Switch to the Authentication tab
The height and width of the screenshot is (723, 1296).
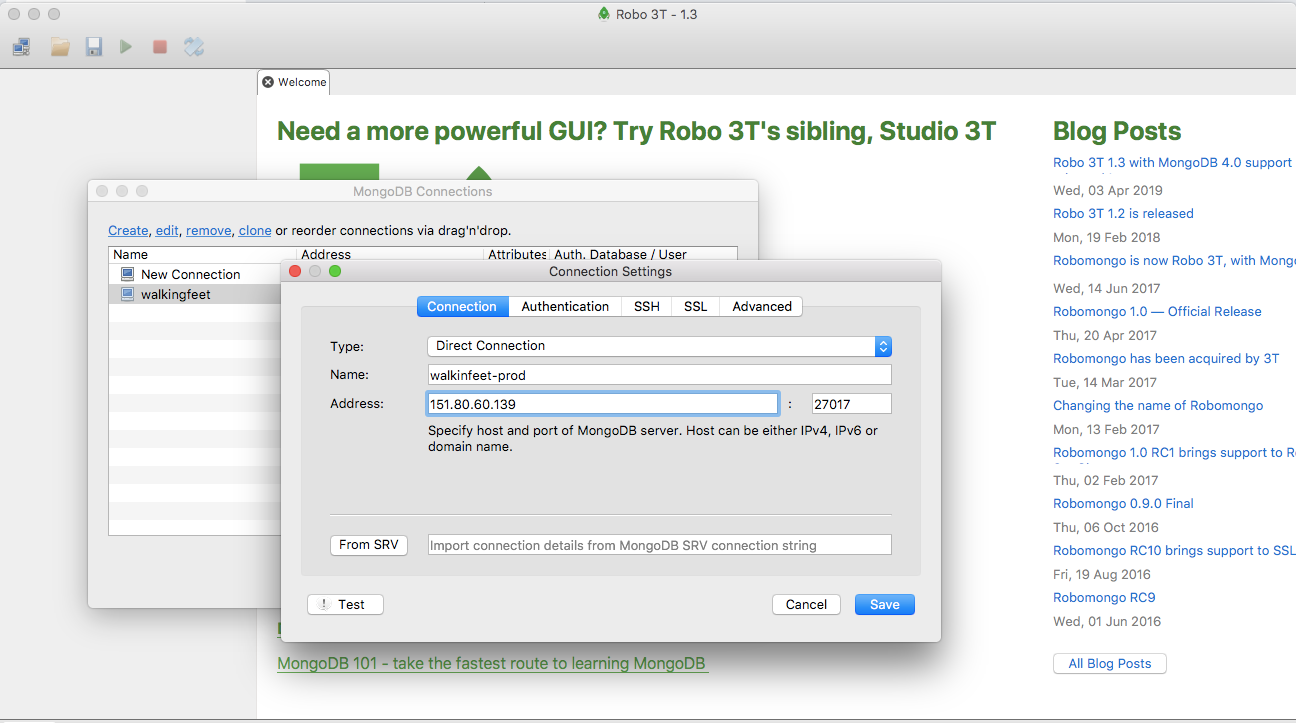(565, 306)
